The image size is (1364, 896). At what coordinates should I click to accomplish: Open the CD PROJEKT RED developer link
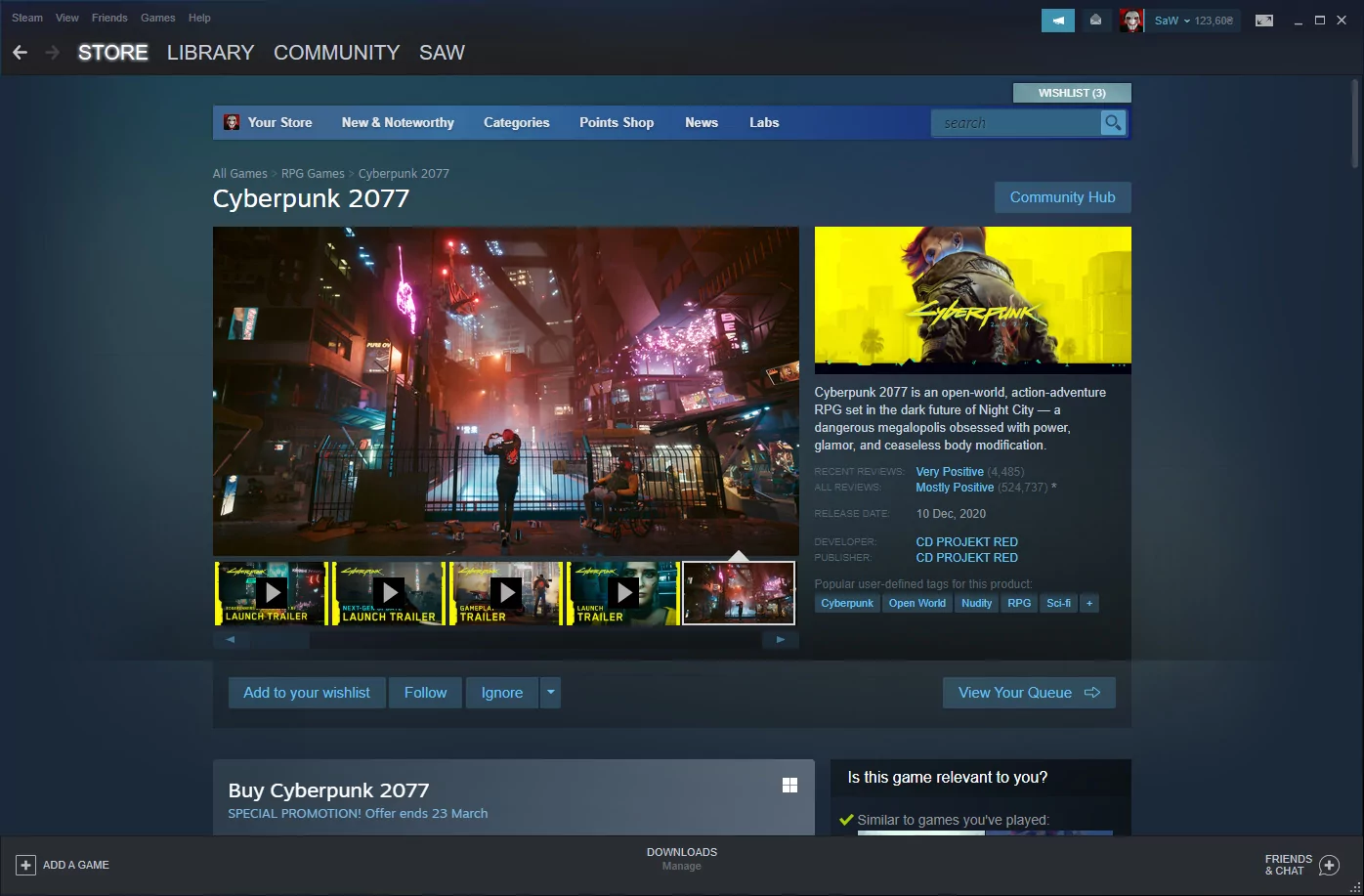point(966,542)
